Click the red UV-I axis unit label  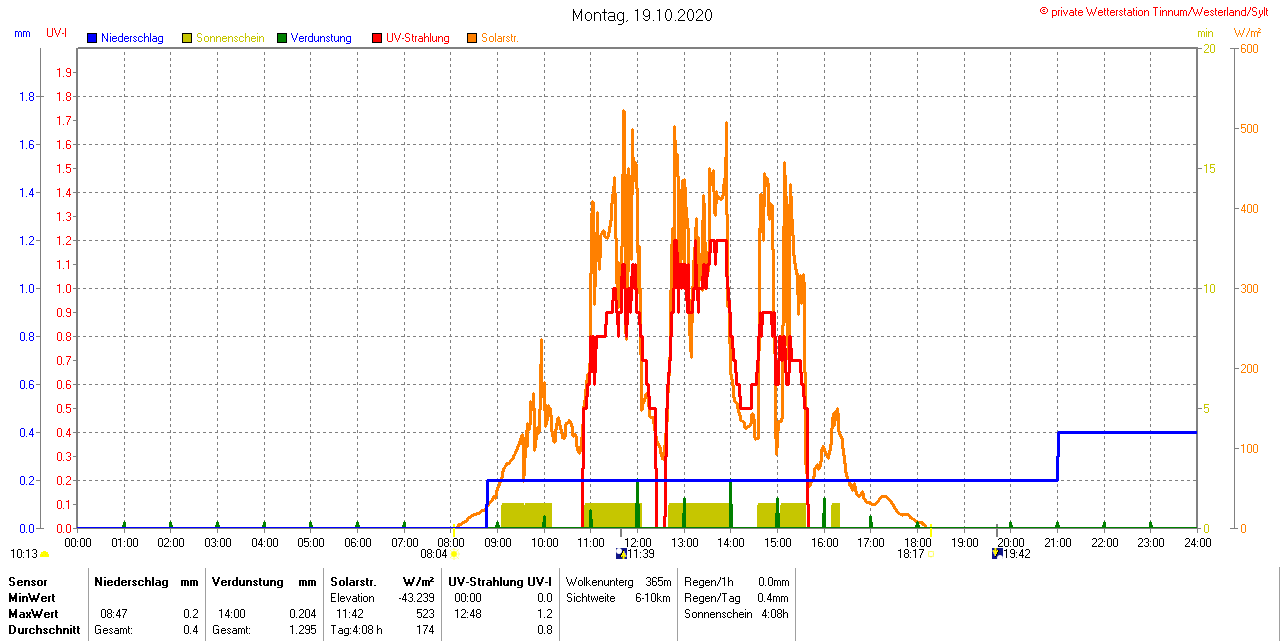(x=57, y=33)
